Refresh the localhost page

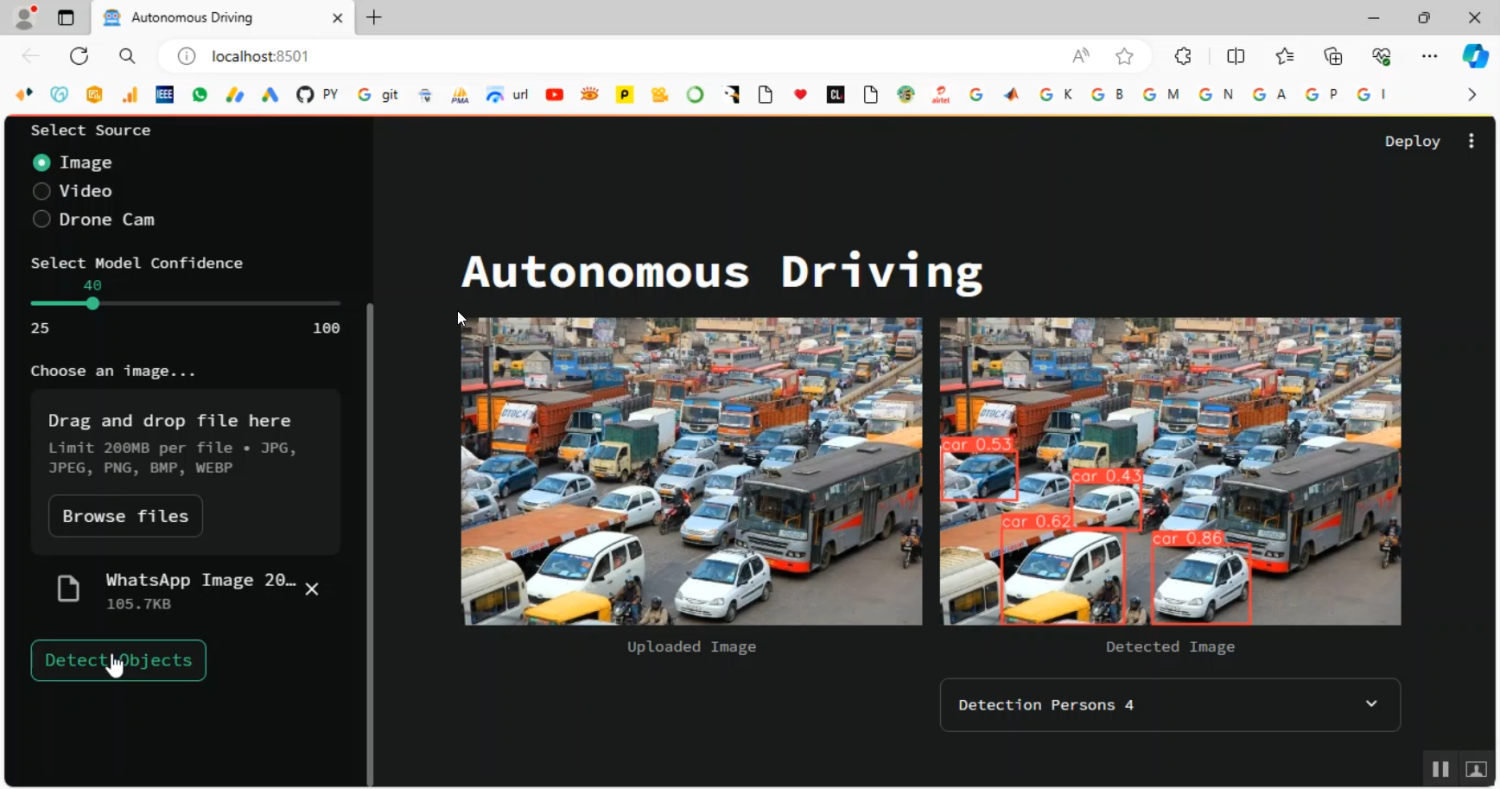coord(79,56)
